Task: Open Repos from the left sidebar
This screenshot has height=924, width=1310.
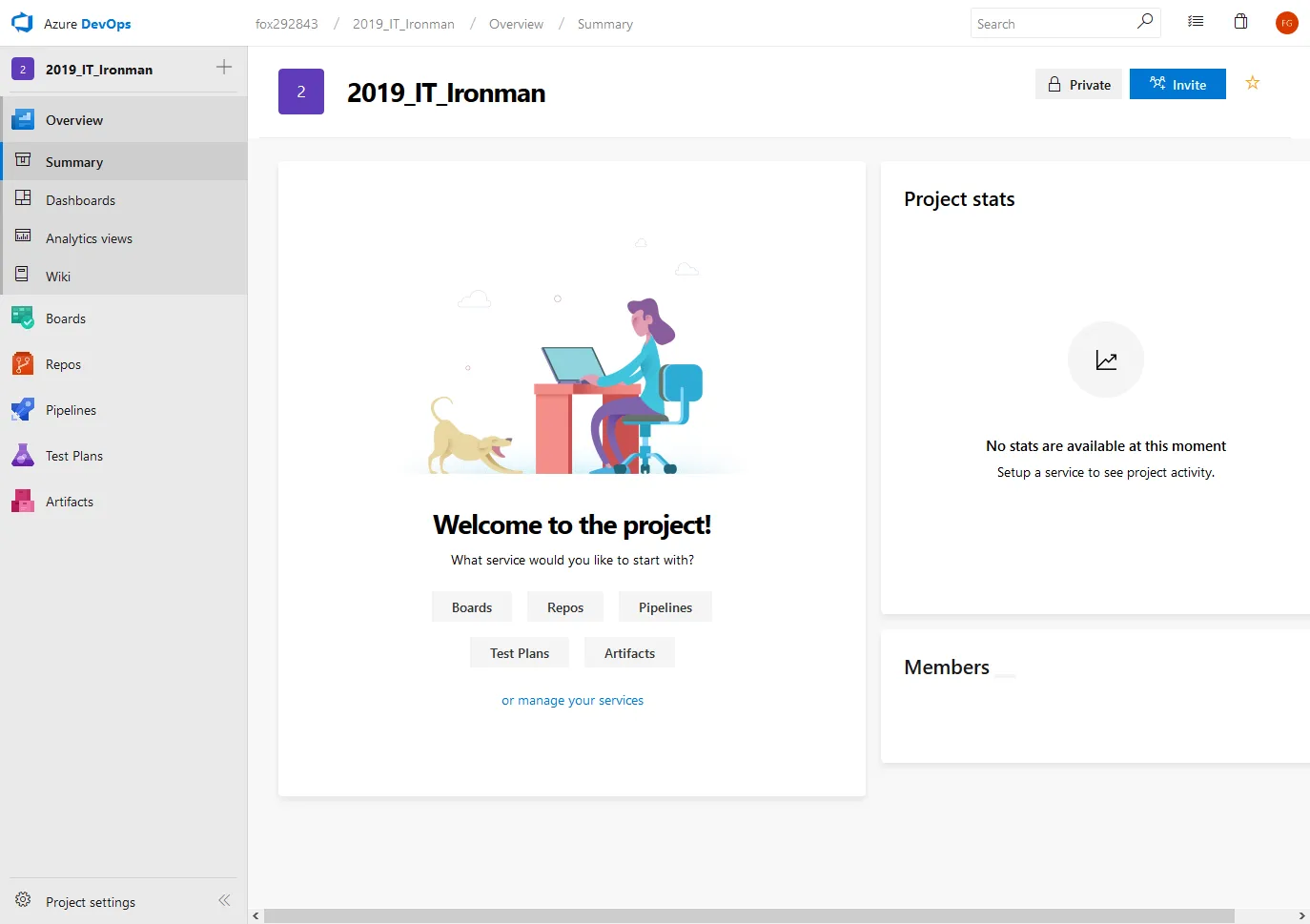Action: [63, 364]
